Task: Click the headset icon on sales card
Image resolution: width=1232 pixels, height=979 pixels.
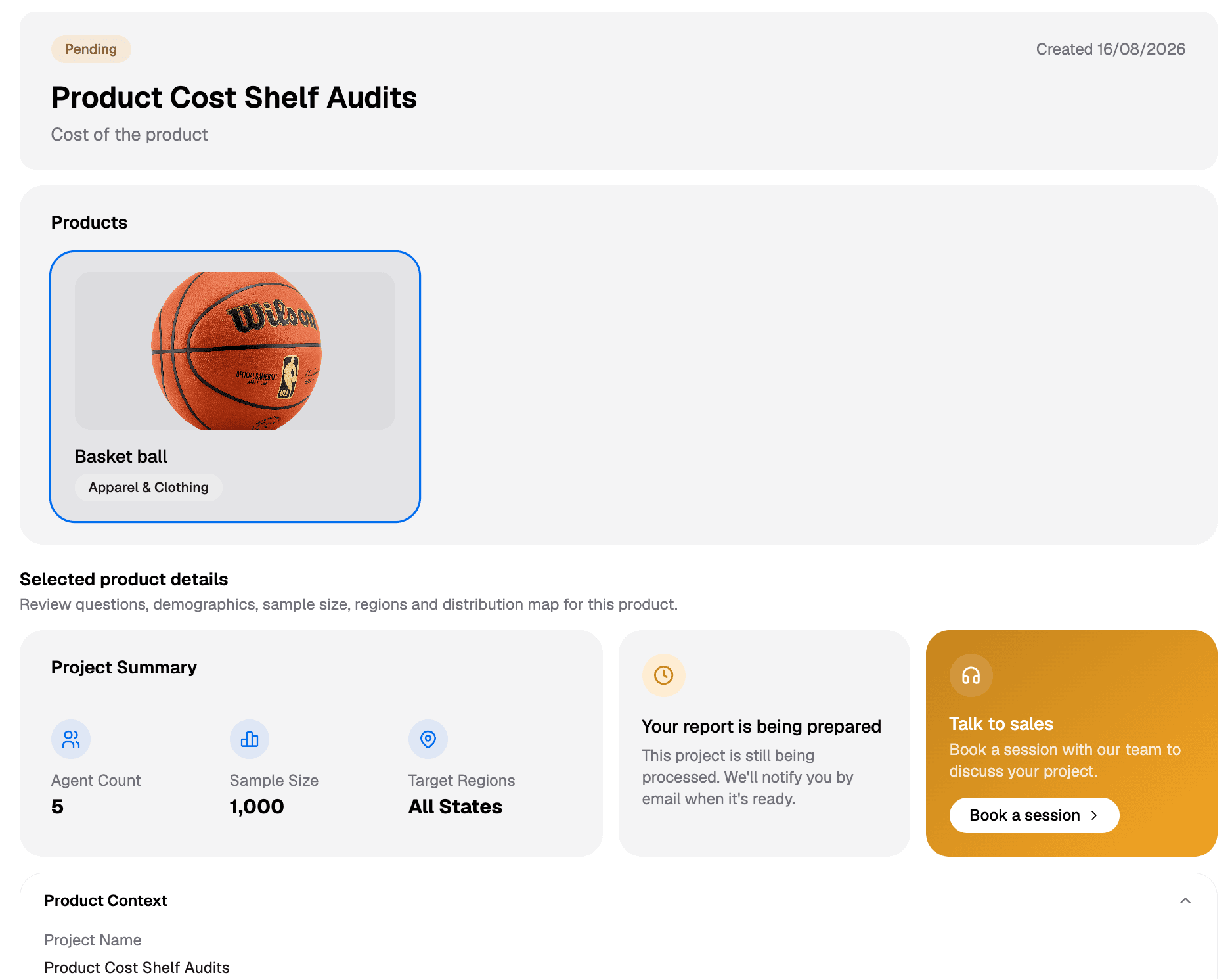Action: click(x=971, y=675)
